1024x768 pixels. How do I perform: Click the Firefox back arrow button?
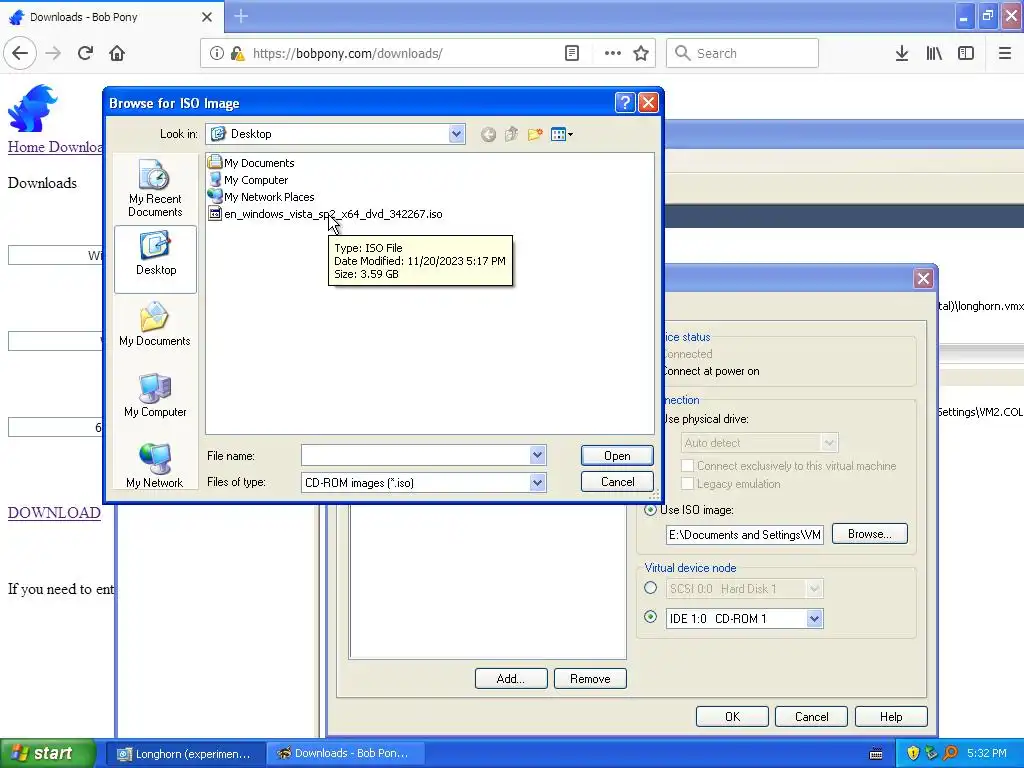click(20, 53)
